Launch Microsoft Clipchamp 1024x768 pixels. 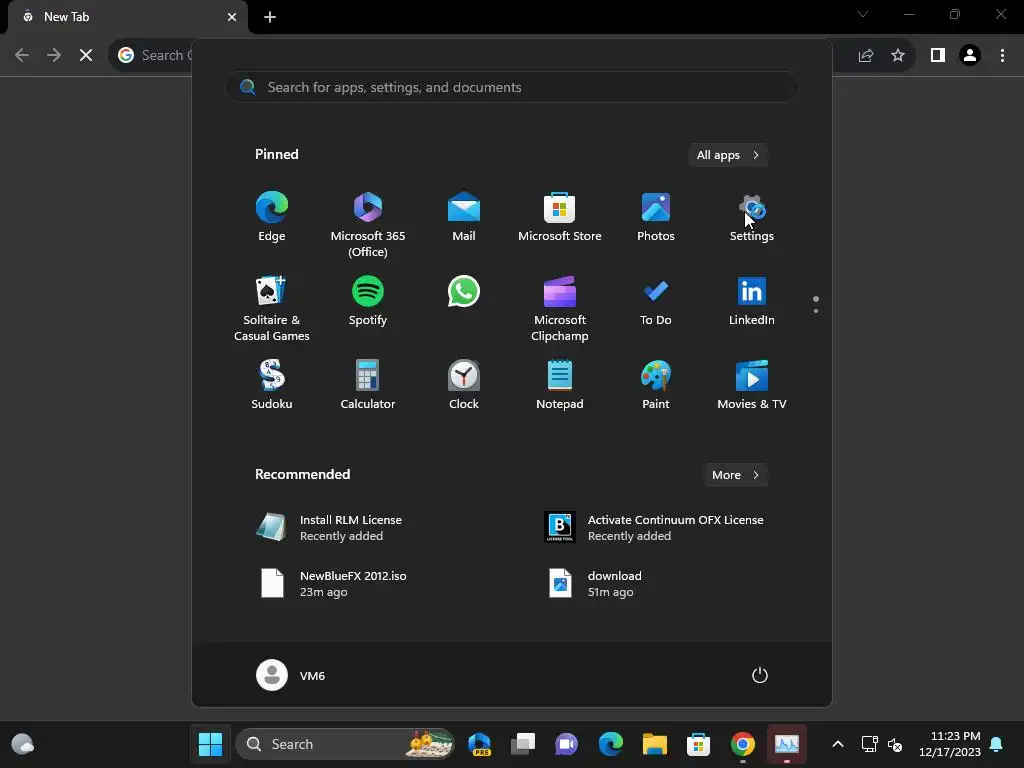[560, 308]
